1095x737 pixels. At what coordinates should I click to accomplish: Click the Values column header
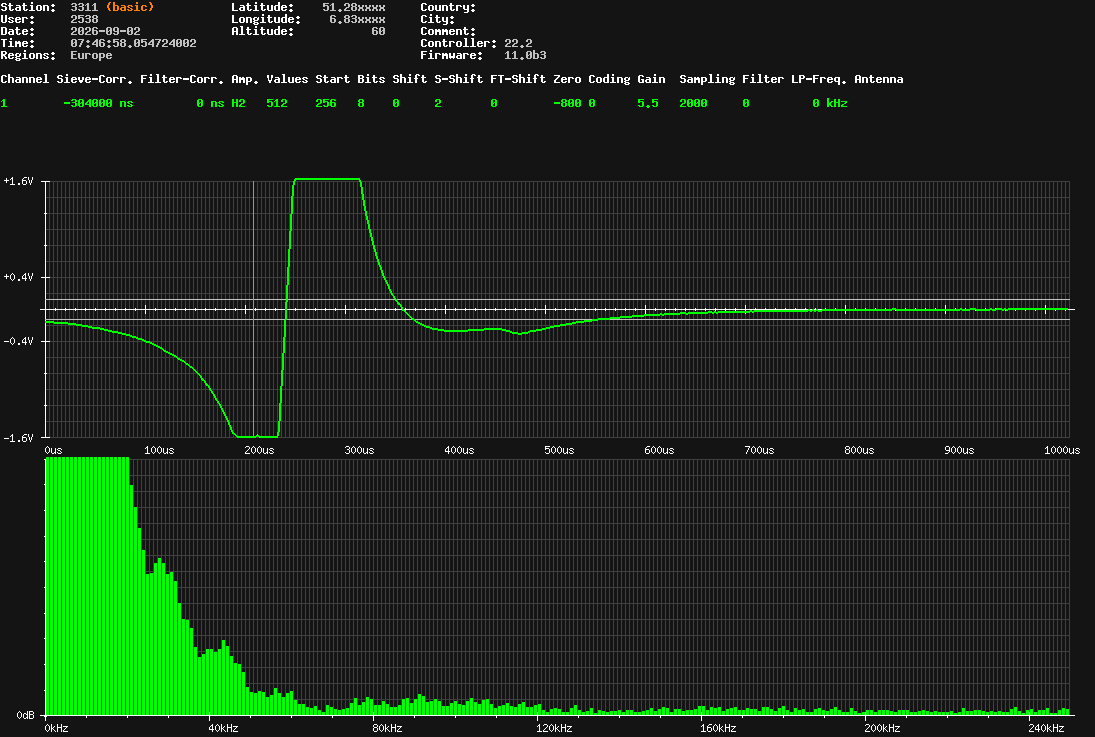287,79
